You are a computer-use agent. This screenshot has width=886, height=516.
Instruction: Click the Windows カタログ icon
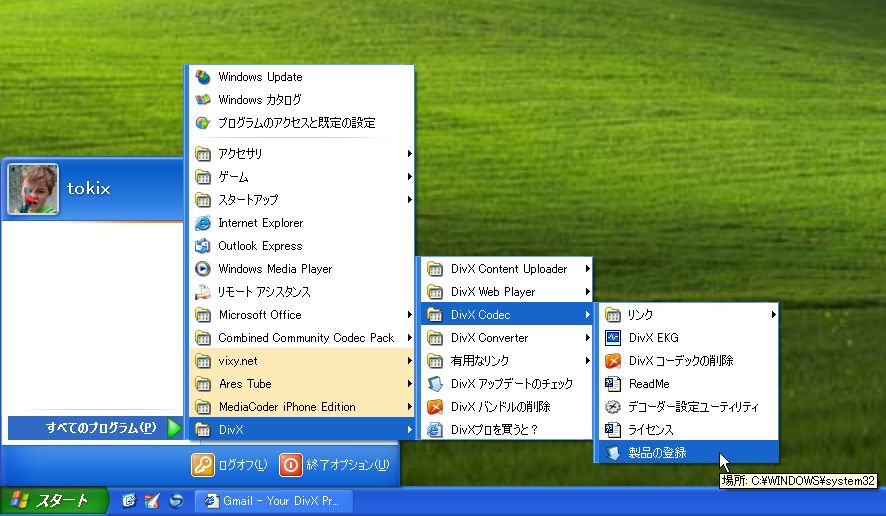(x=203, y=100)
